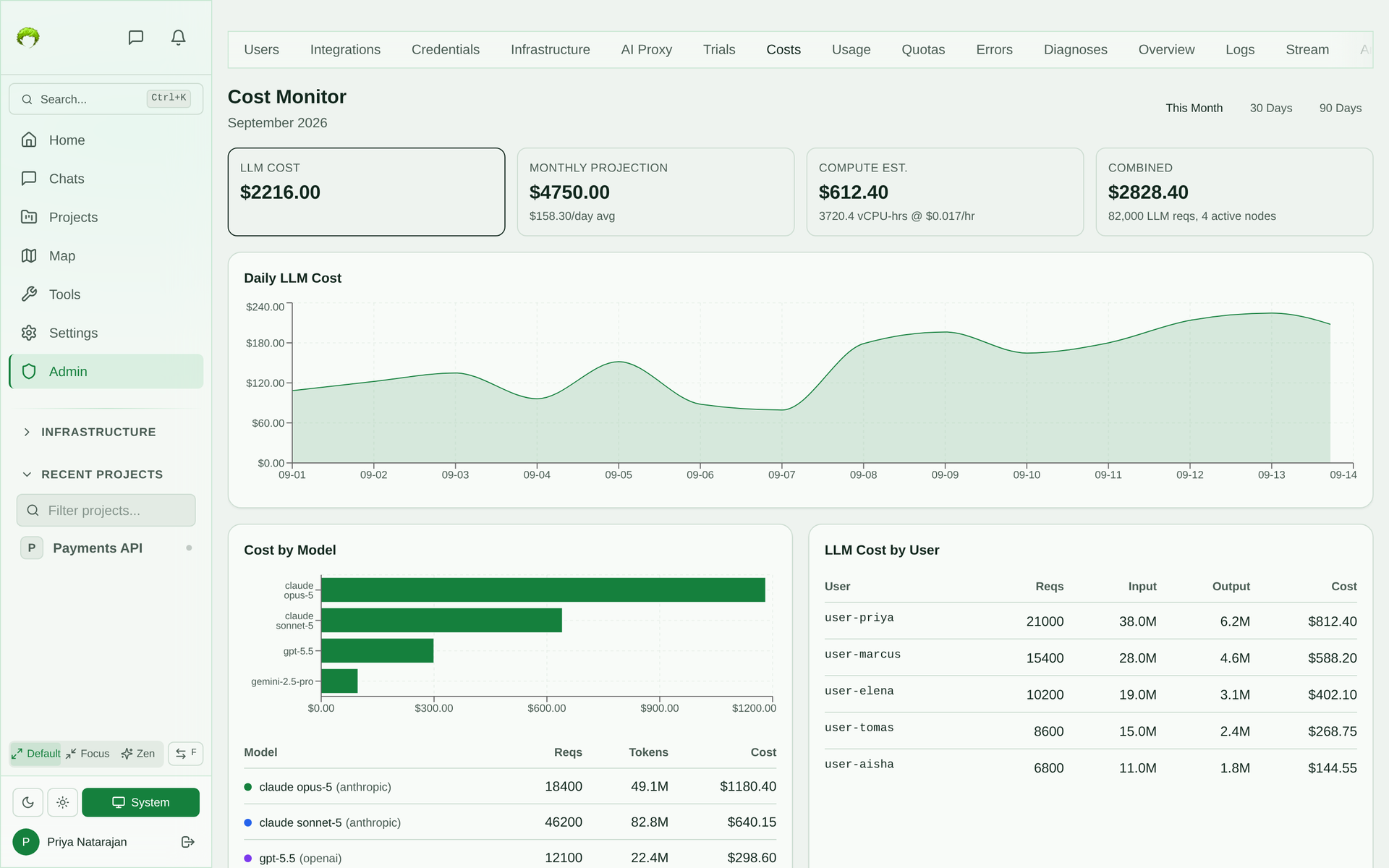Click the swap layout F icon button
The image size is (1389, 868).
pos(185,754)
